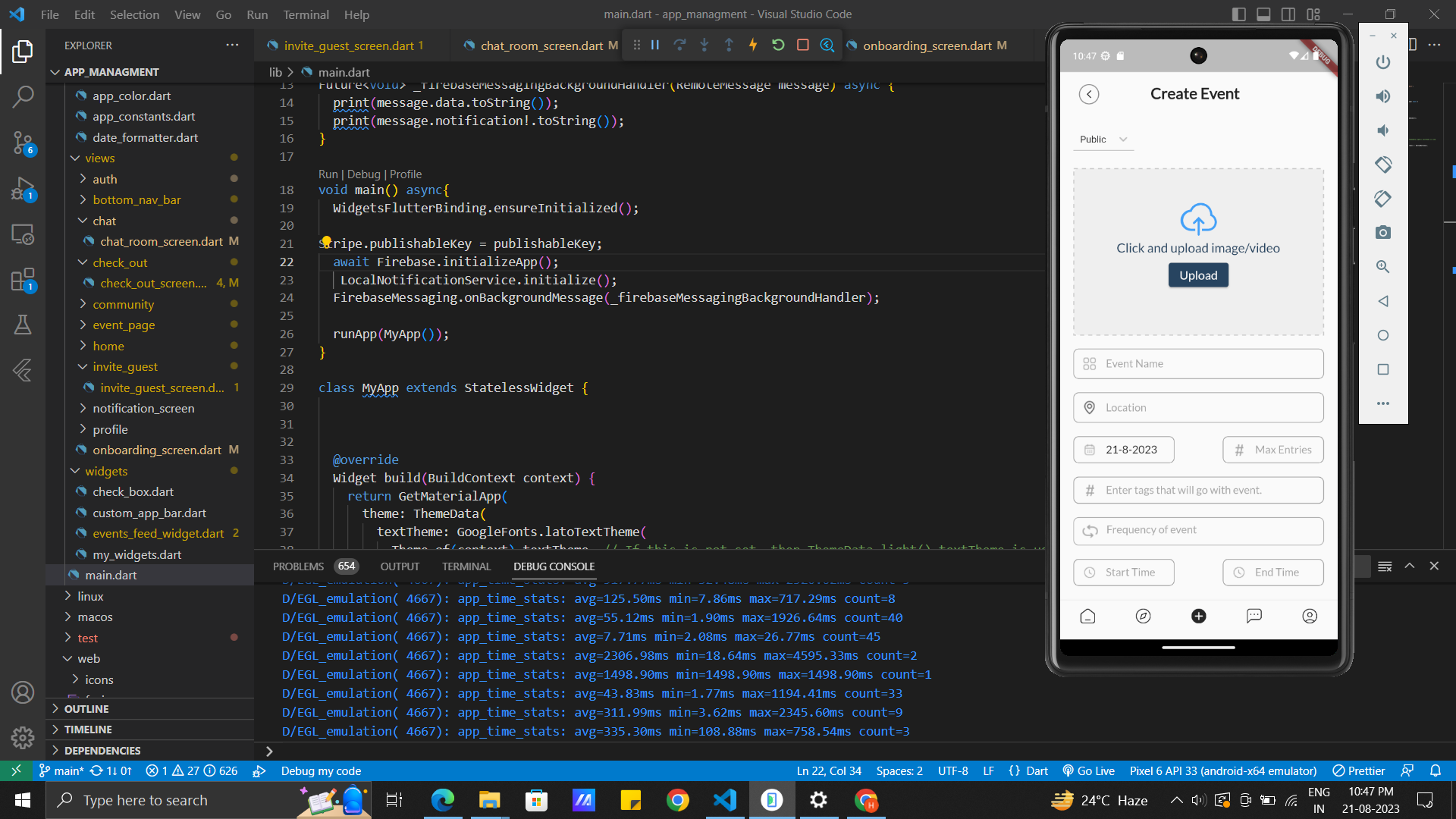Toggle the bottom panel visibility
The height and width of the screenshot is (819, 1456).
pos(1263,14)
